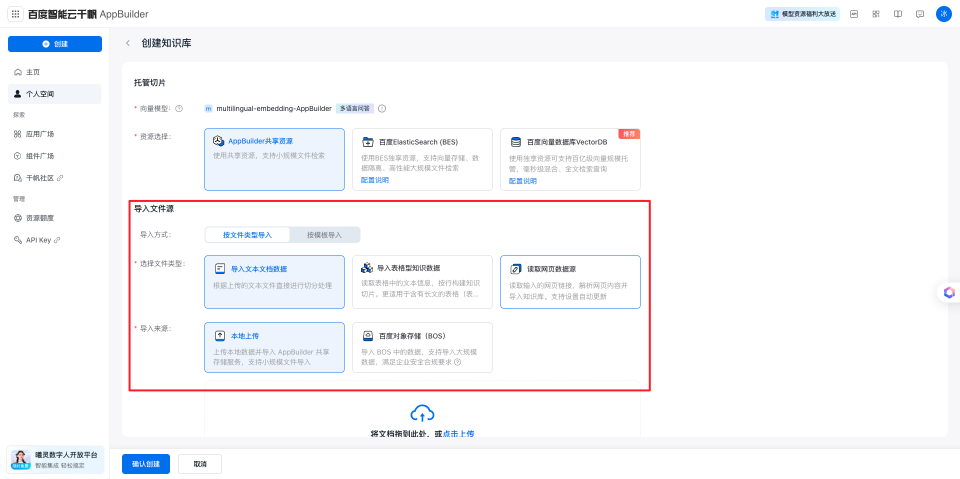
Task: Click the table data icon in 导入表格型知识数据
Action: [x=367, y=268]
